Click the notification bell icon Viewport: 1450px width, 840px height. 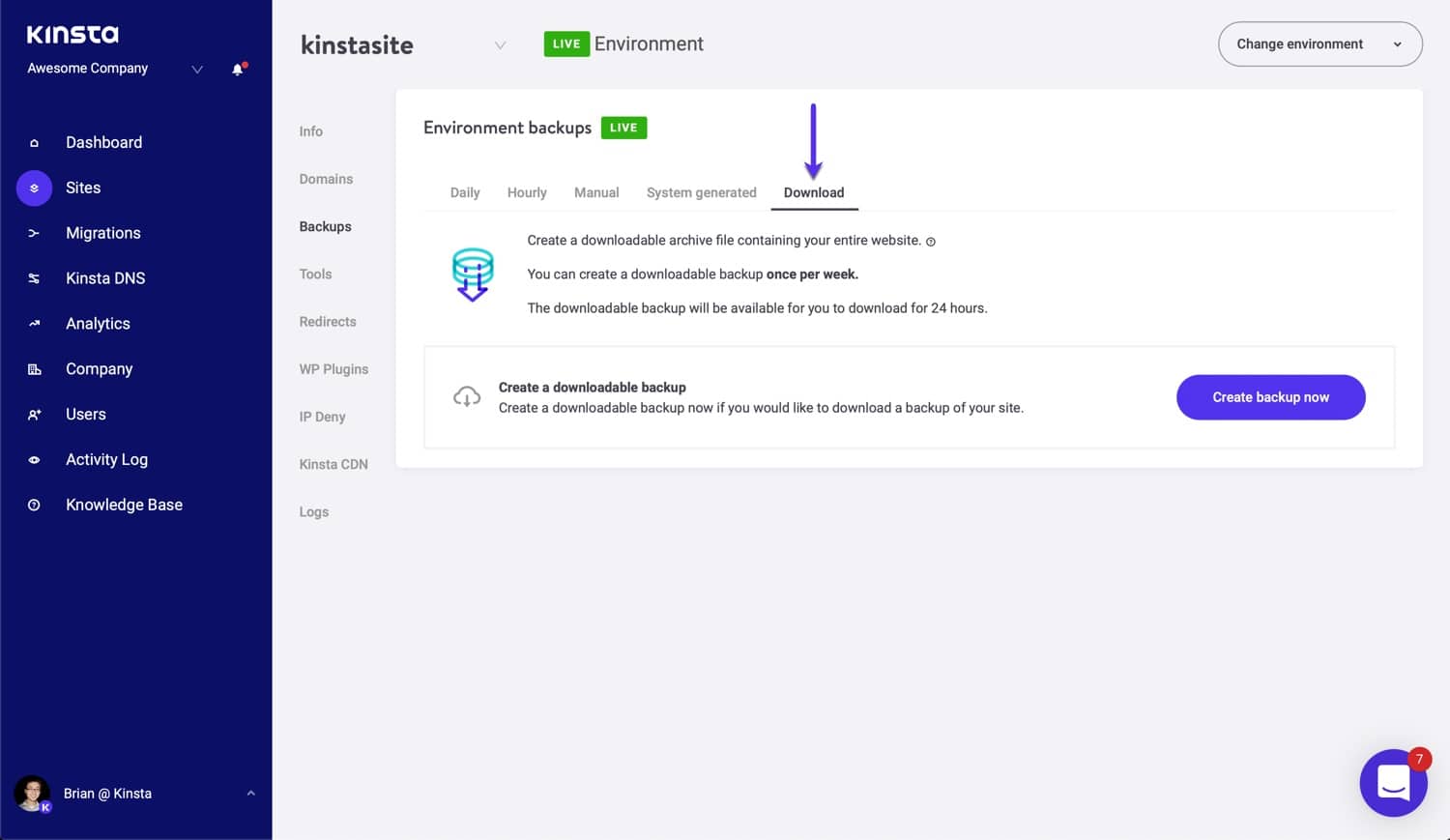(x=238, y=69)
